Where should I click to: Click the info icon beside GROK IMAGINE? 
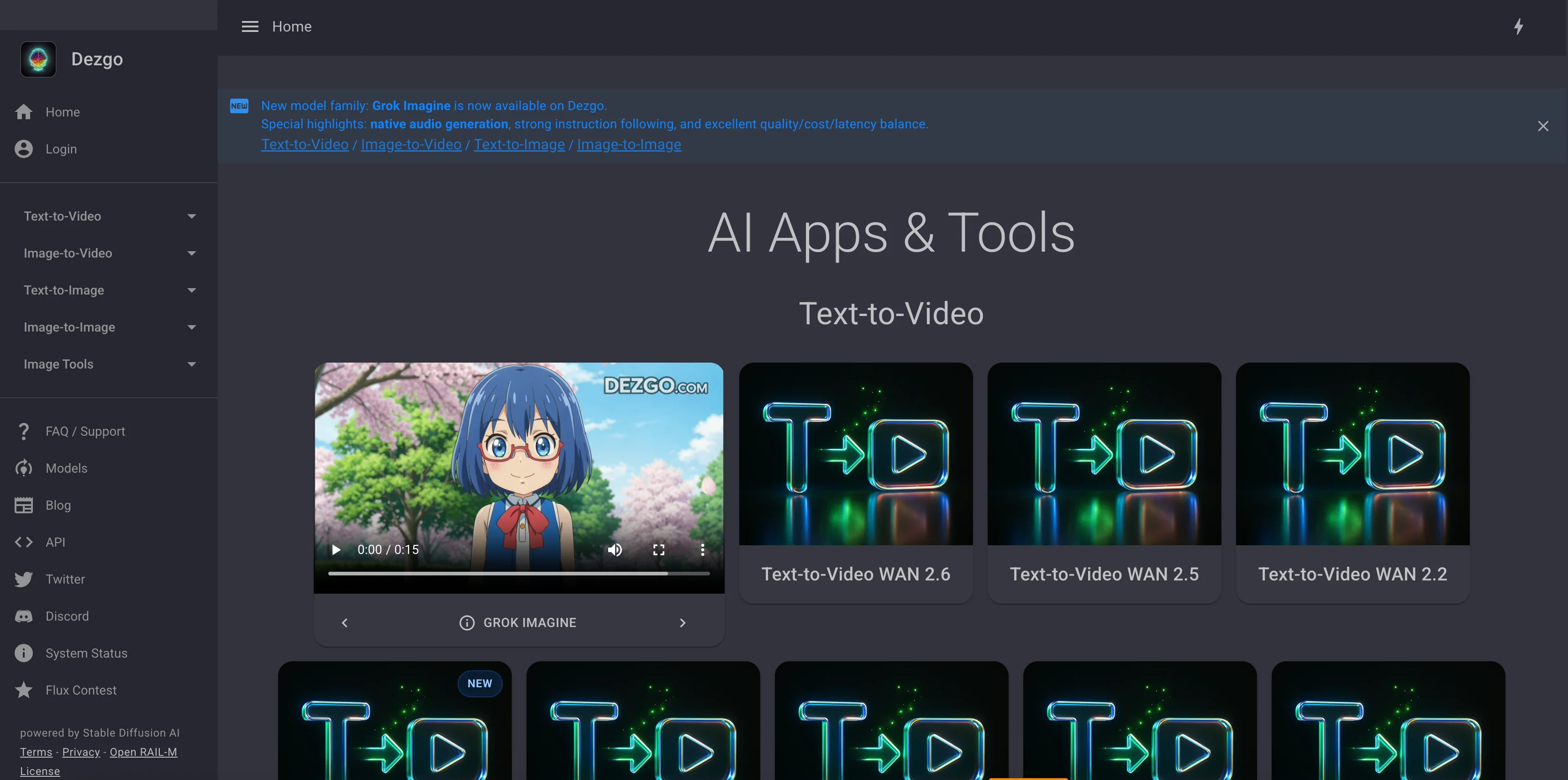coord(467,623)
